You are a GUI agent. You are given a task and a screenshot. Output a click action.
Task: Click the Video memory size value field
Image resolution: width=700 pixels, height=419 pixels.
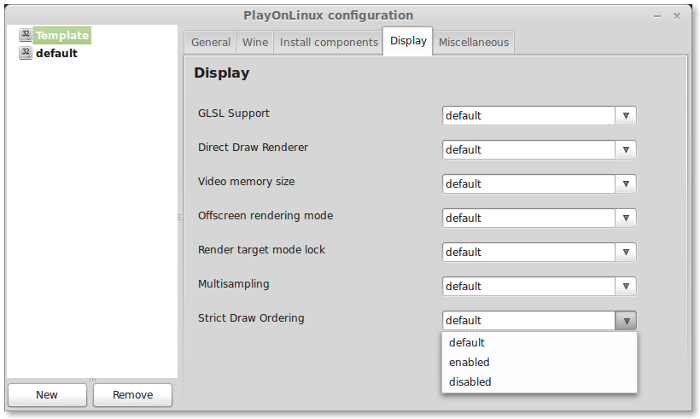click(529, 184)
